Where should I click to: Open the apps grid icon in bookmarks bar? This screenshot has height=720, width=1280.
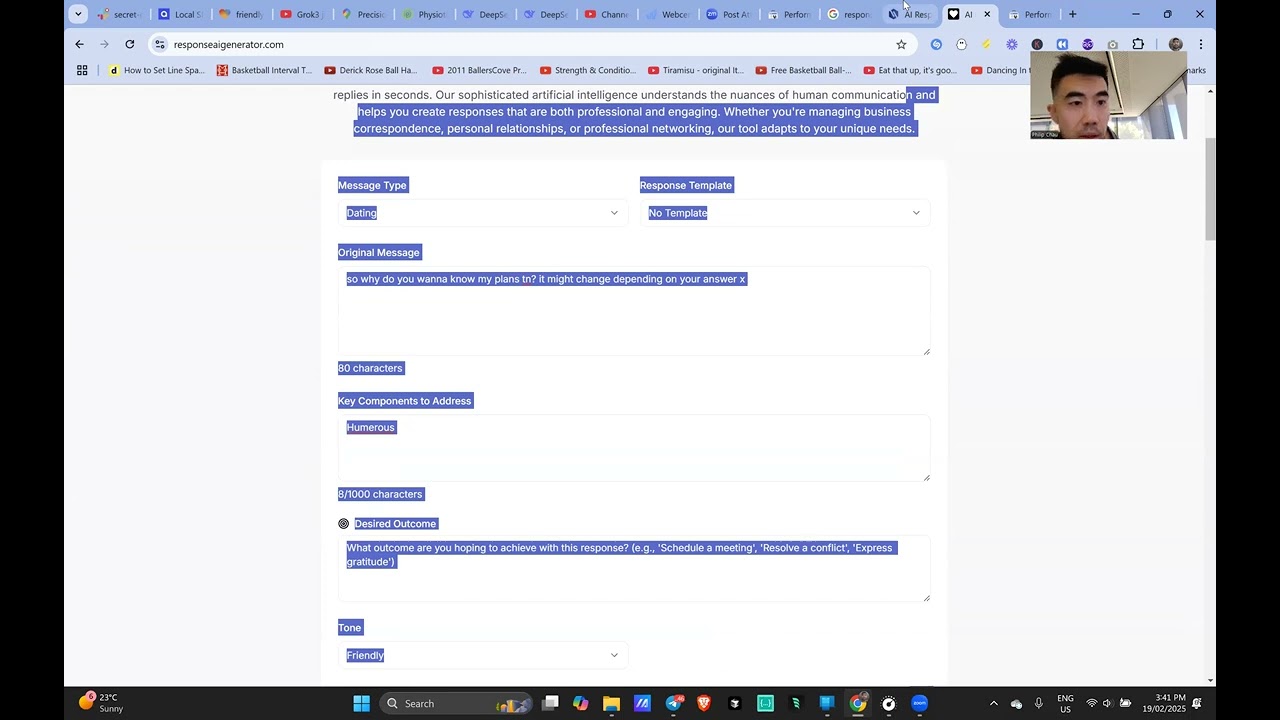coord(82,70)
